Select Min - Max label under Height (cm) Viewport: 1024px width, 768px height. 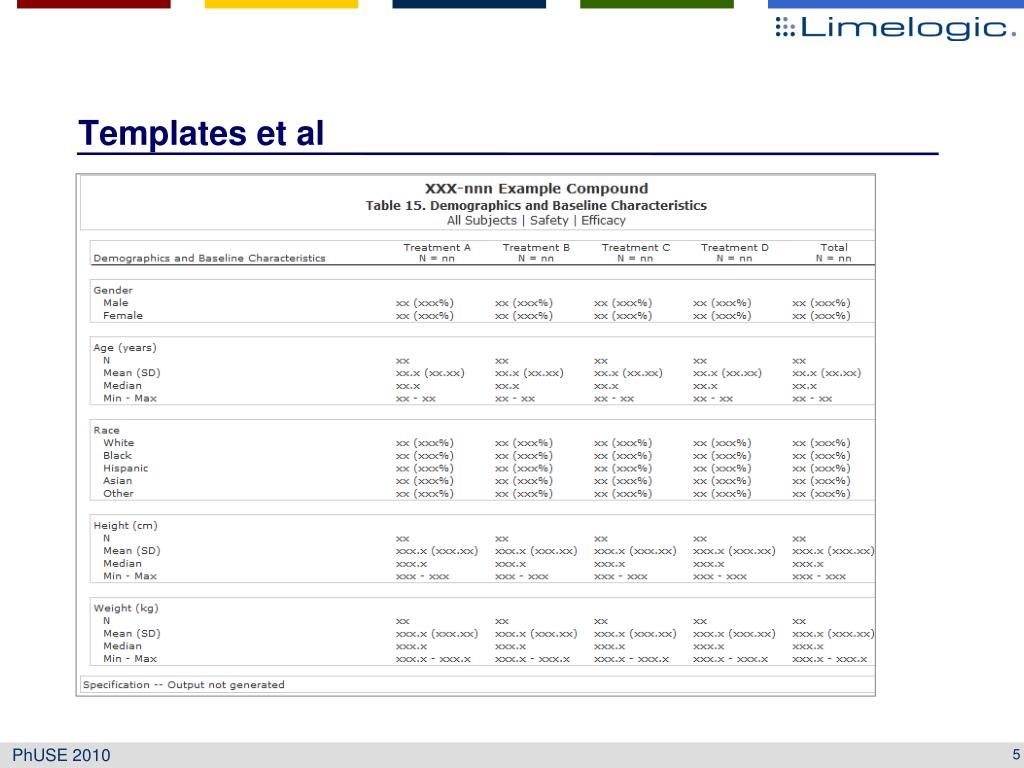pos(130,576)
